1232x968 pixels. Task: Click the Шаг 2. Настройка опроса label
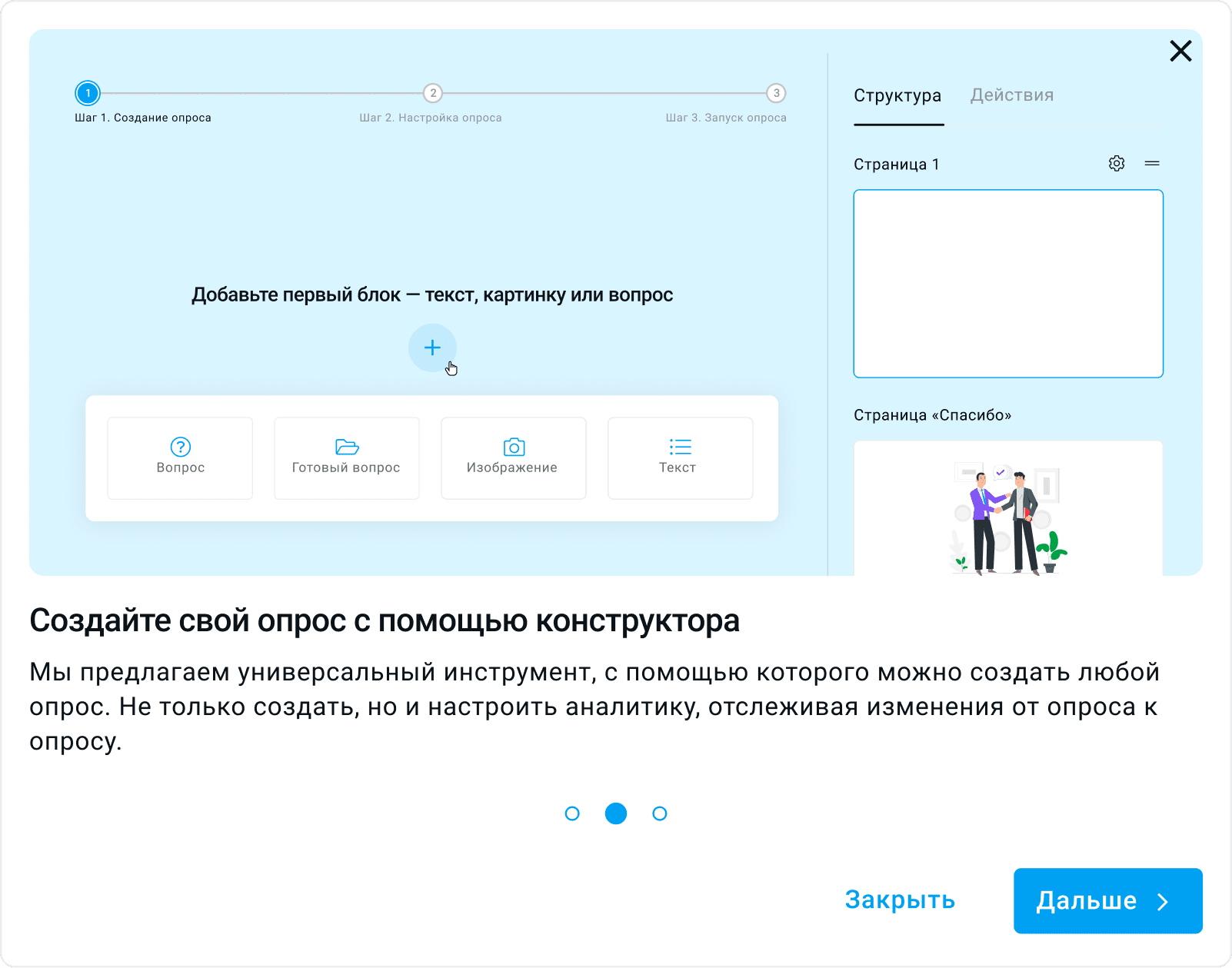[431, 118]
